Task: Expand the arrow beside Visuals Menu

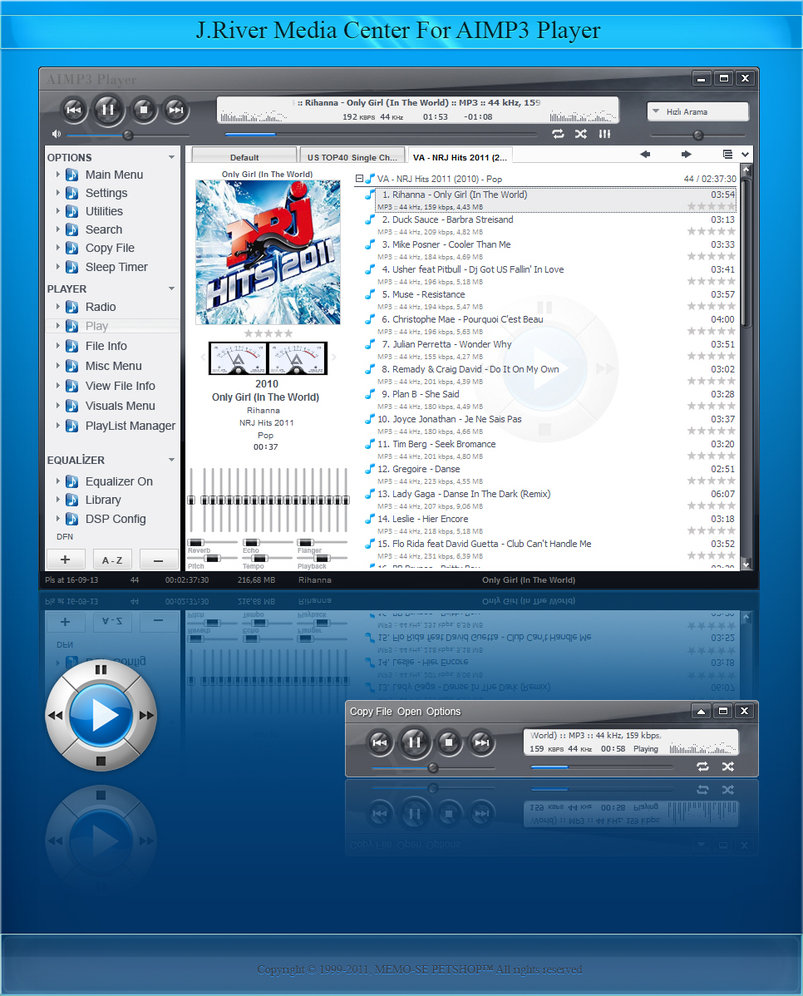Action: coord(58,405)
